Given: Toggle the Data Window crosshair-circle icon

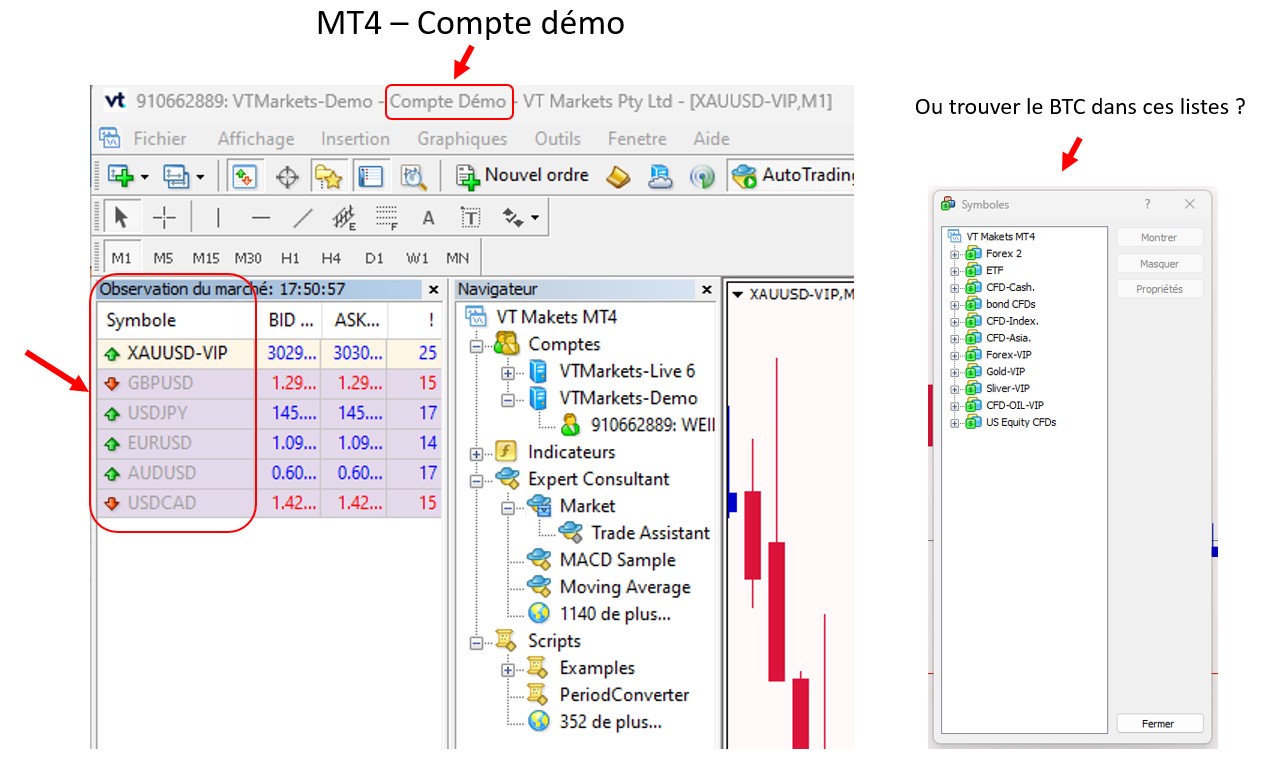Looking at the screenshot, I should [x=287, y=177].
